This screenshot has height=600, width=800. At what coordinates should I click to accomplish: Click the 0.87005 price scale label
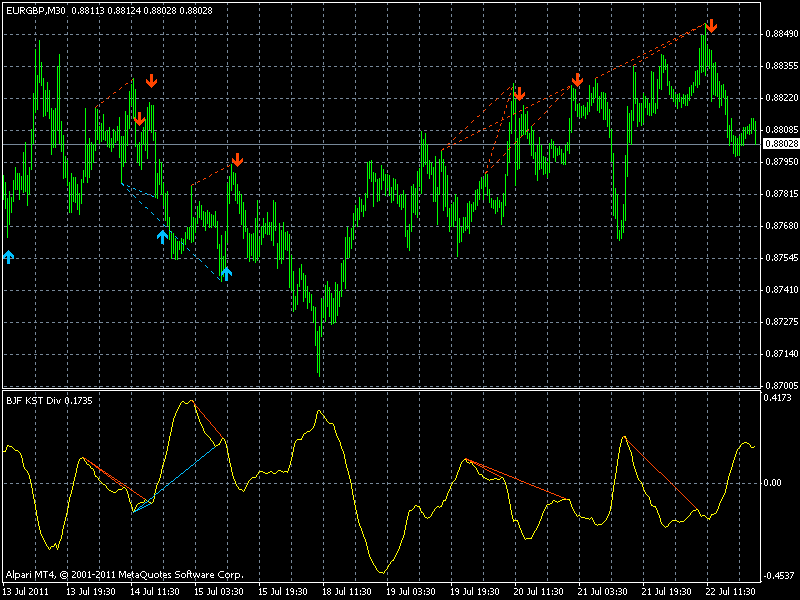[782, 386]
